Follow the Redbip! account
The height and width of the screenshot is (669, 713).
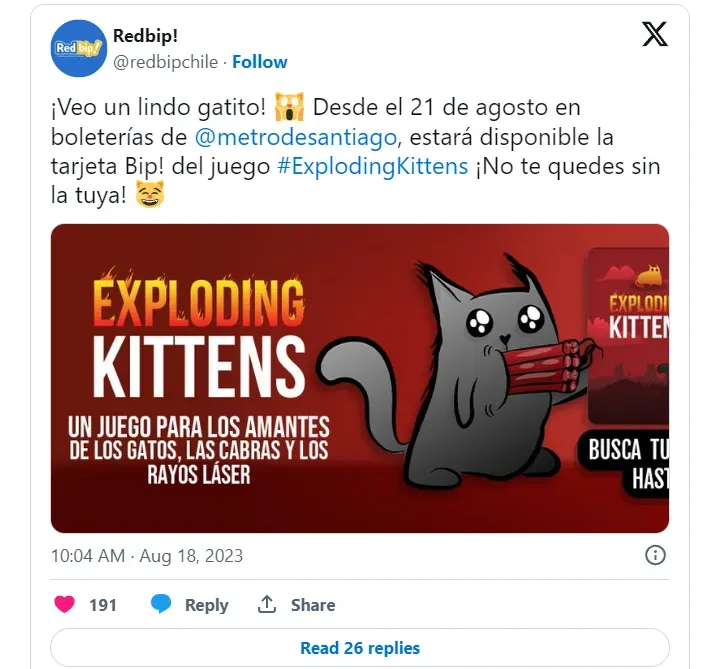260,62
